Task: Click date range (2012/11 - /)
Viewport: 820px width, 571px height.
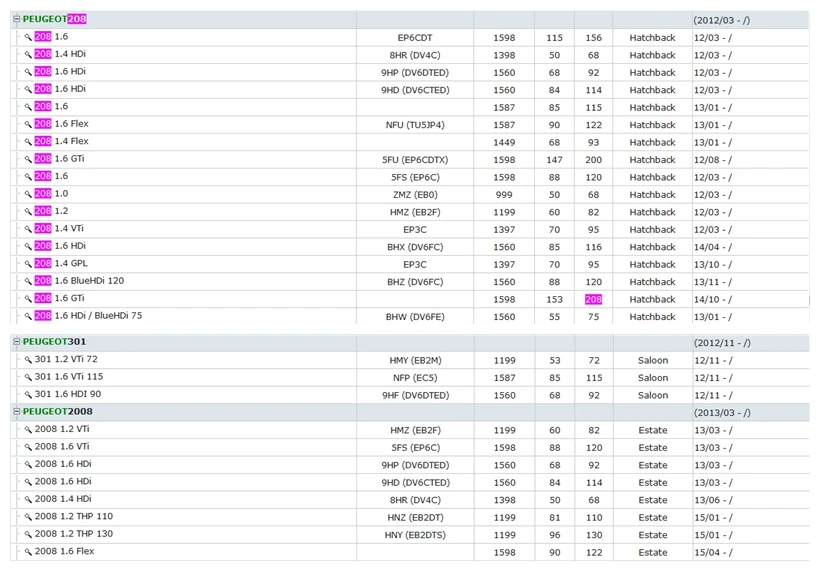Action: coord(722,343)
